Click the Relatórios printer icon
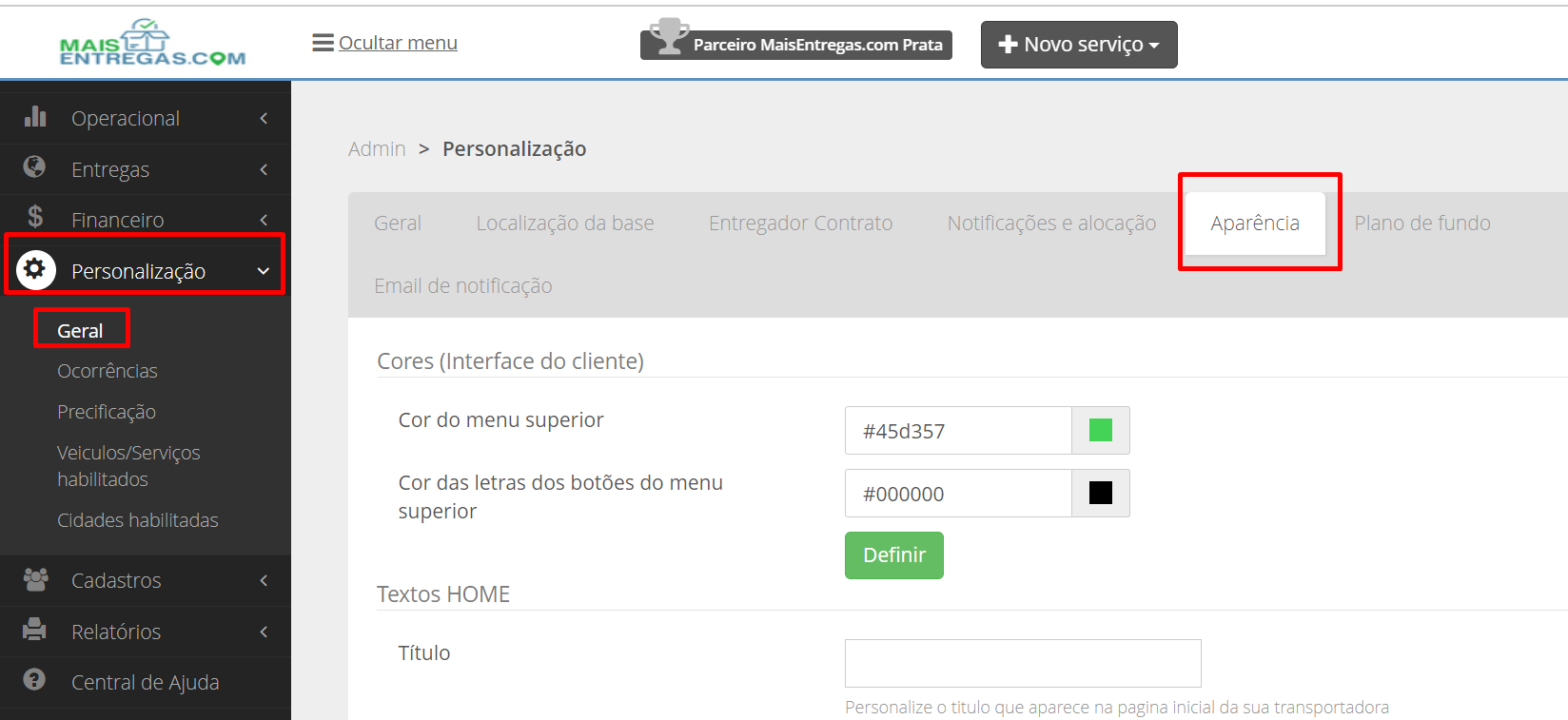1568x720 pixels. point(34,630)
